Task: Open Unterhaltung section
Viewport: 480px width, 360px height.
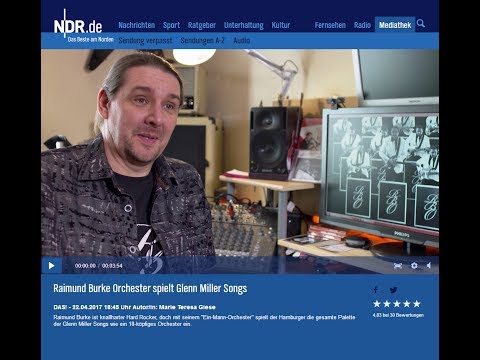Action: [x=244, y=25]
